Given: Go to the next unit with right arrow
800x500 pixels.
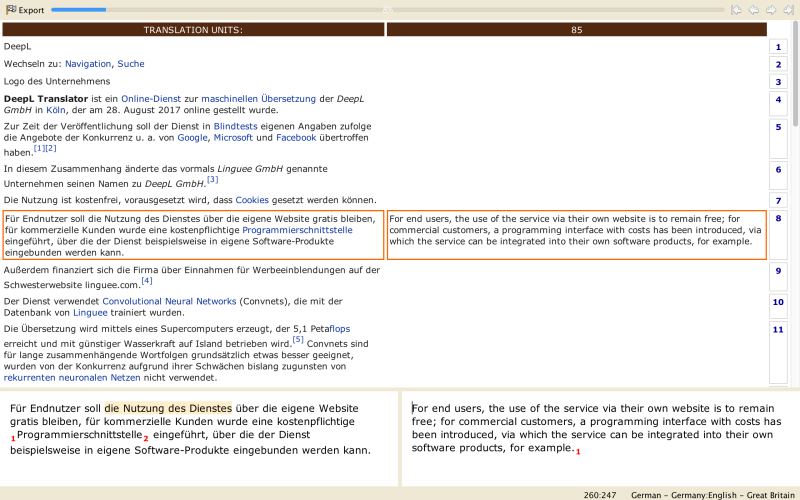Looking at the screenshot, I should click(771, 10).
